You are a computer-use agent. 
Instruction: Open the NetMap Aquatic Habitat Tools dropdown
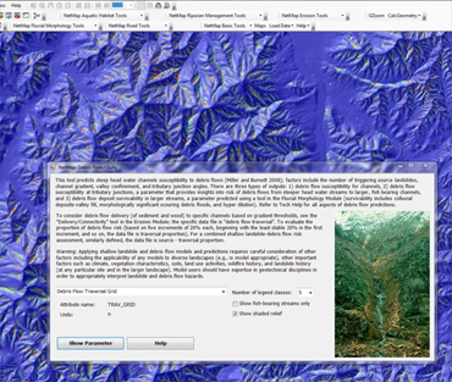[x=141, y=15]
